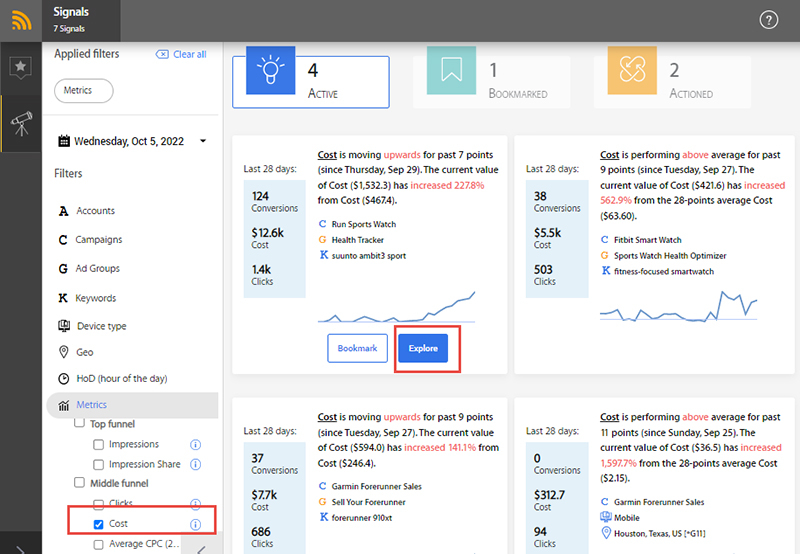
Task: Switch to the Actioned signals tab
Action: 663,82
